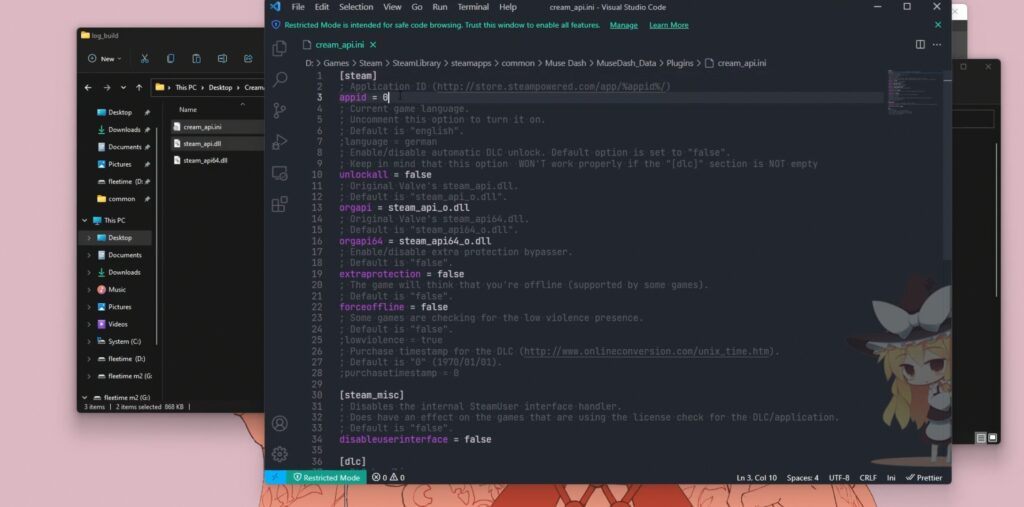Screen dimensions: 1024x507
Task: Open the Remote Explorer view in VS Code
Action: pos(280,173)
